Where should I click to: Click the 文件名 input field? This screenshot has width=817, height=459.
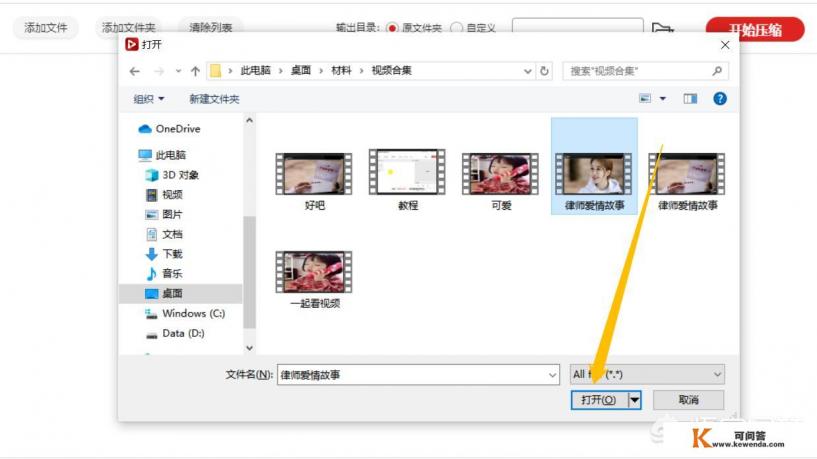point(418,375)
